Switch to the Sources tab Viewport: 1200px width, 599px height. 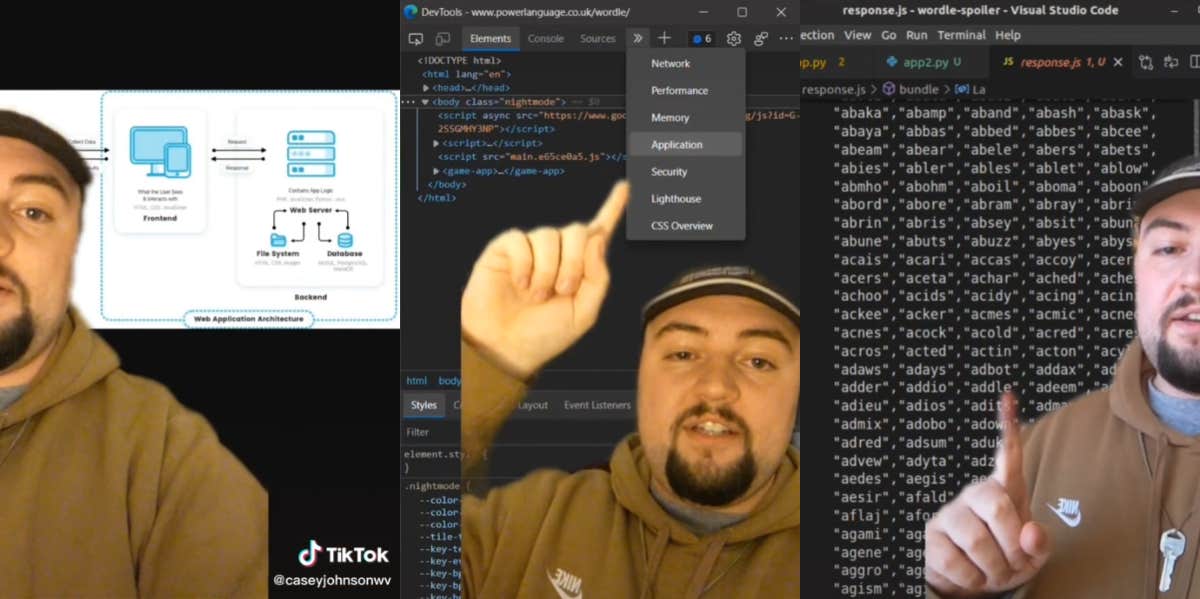(598, 39)
